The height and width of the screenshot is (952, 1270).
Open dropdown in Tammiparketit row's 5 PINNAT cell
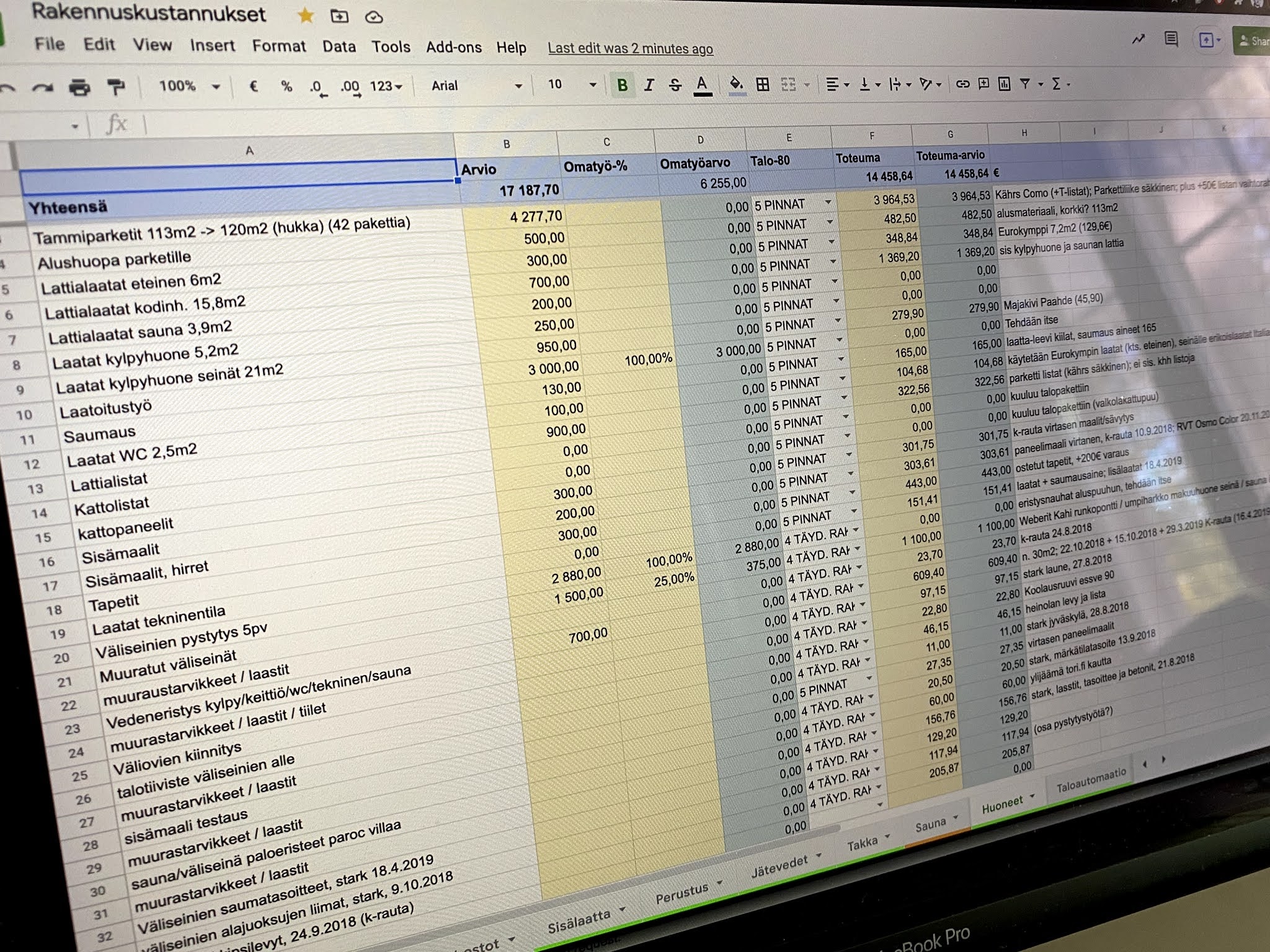point(828,203)
